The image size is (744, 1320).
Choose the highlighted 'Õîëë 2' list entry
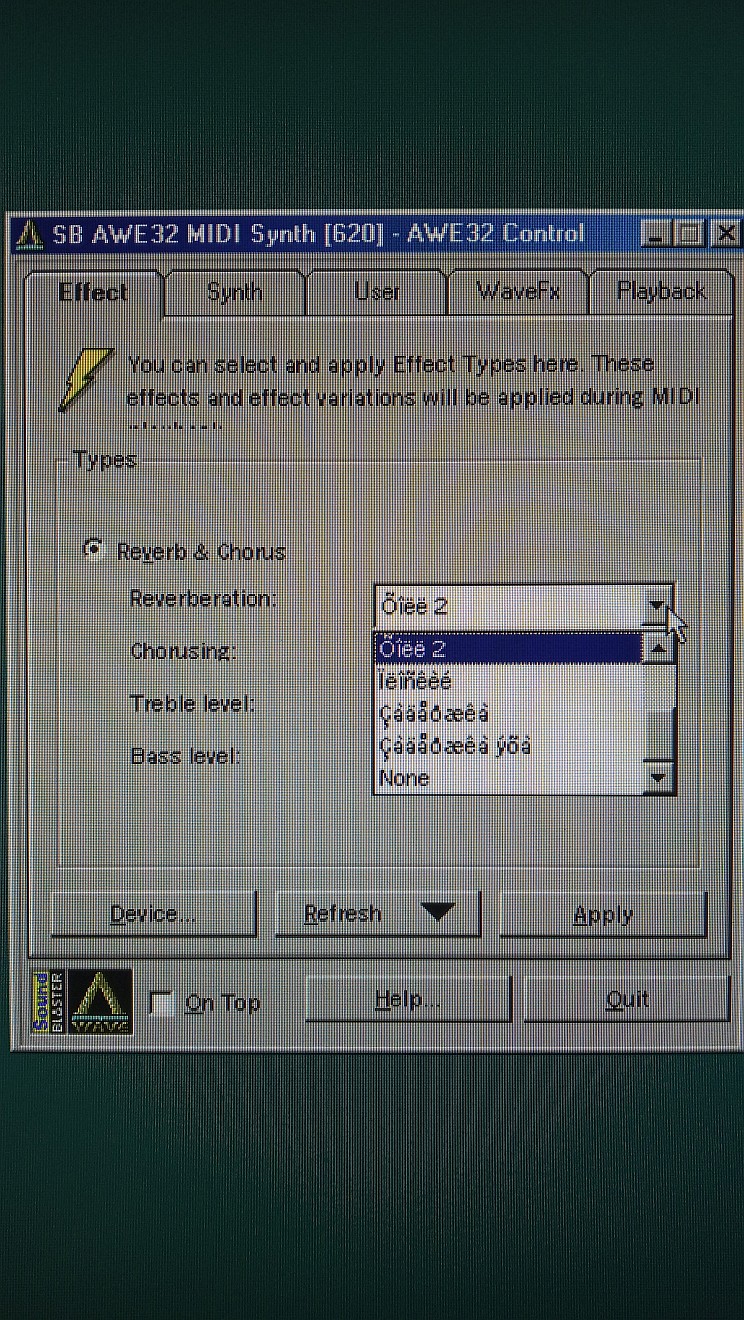tap(508, 648)
